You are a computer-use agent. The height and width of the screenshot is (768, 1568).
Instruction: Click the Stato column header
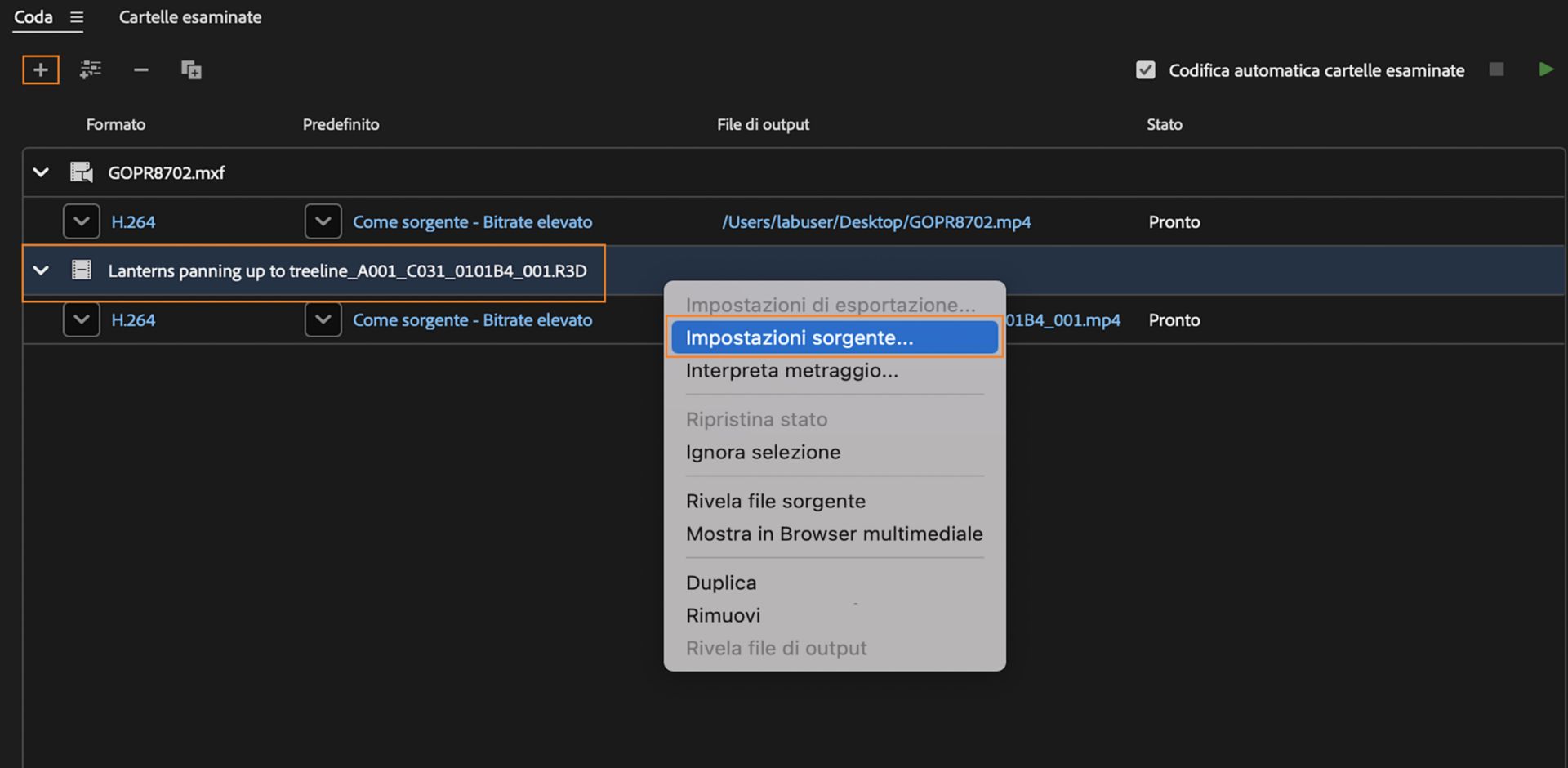[1165, 124]
